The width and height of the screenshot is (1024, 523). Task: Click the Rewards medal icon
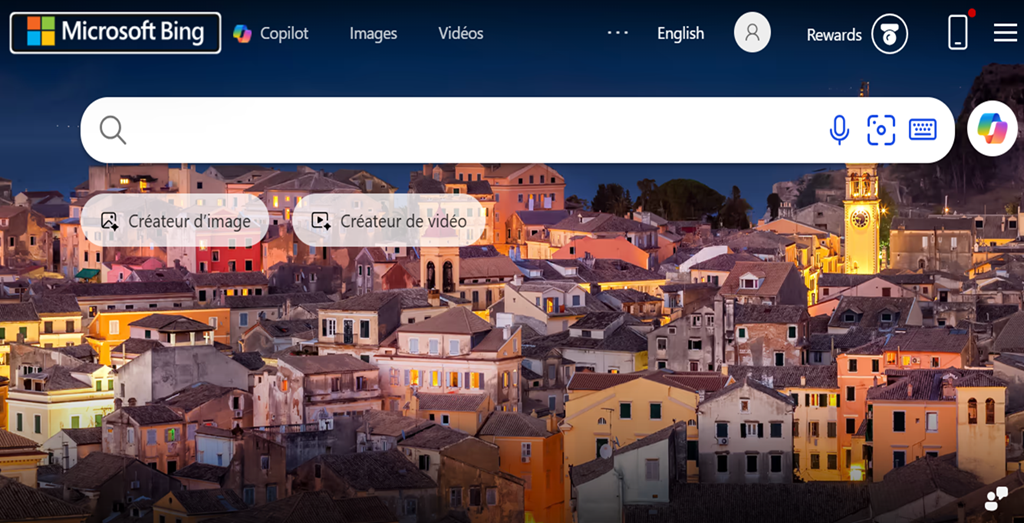click(x=889, y=35)
